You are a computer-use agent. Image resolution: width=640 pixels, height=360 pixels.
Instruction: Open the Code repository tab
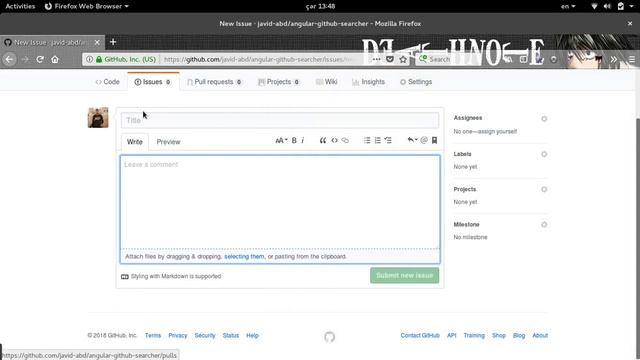click(x=107, y=82)
